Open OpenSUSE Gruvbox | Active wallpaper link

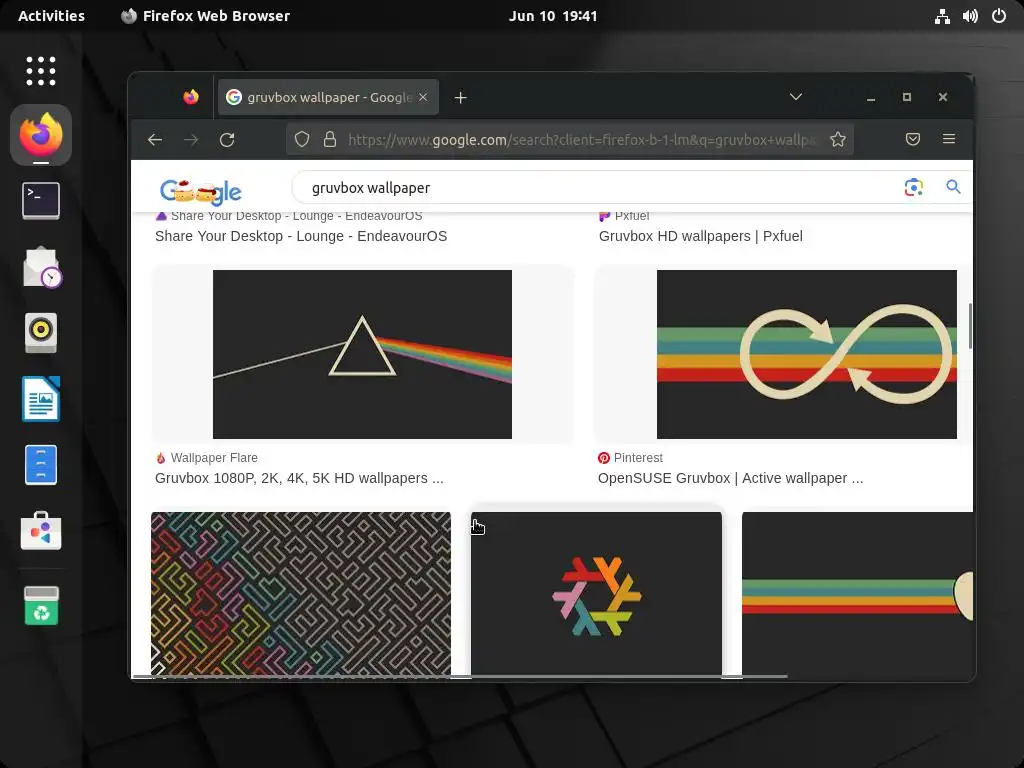click(730, 478)
